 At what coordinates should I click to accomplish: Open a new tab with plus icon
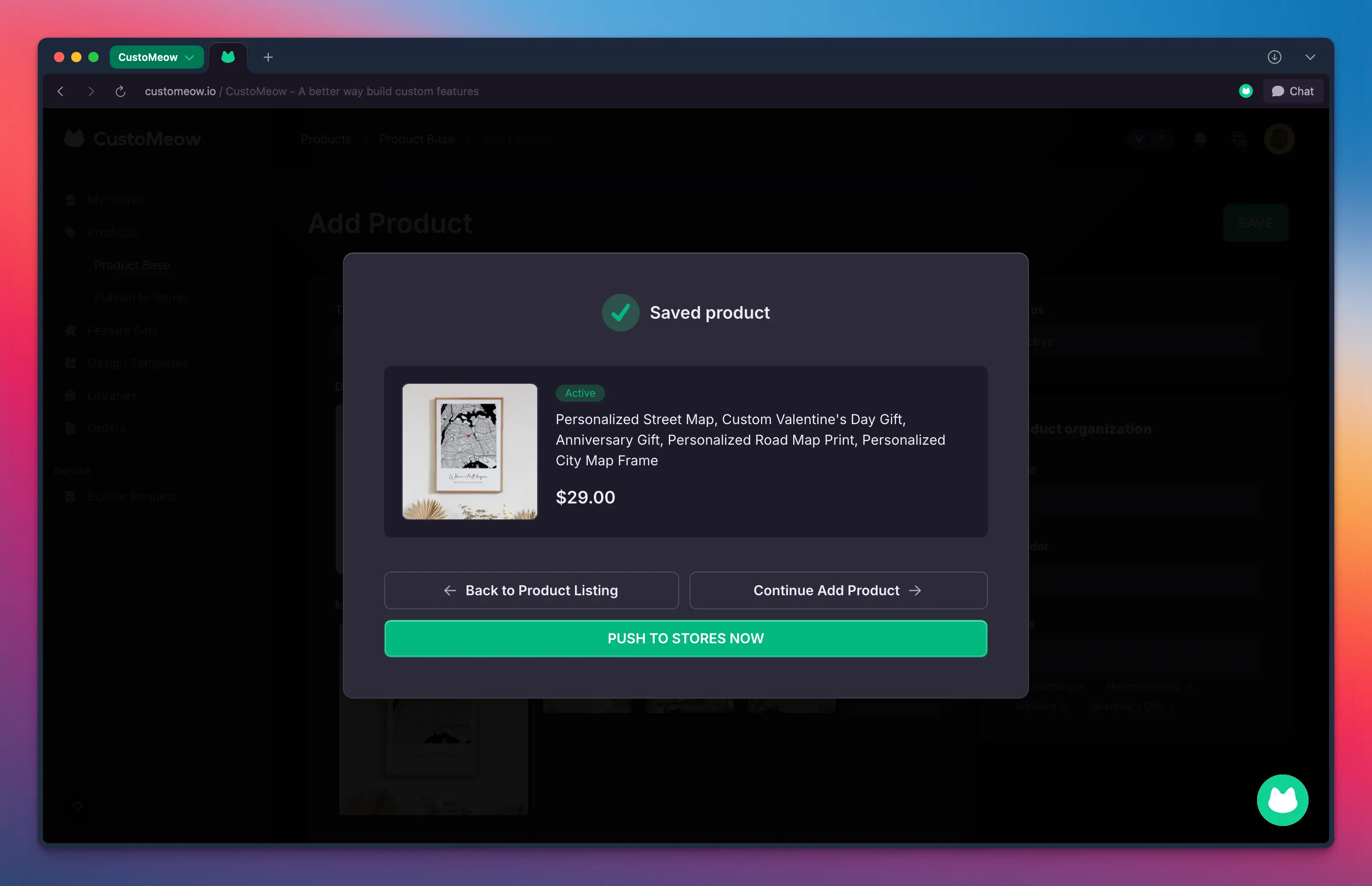click(268, 57)
